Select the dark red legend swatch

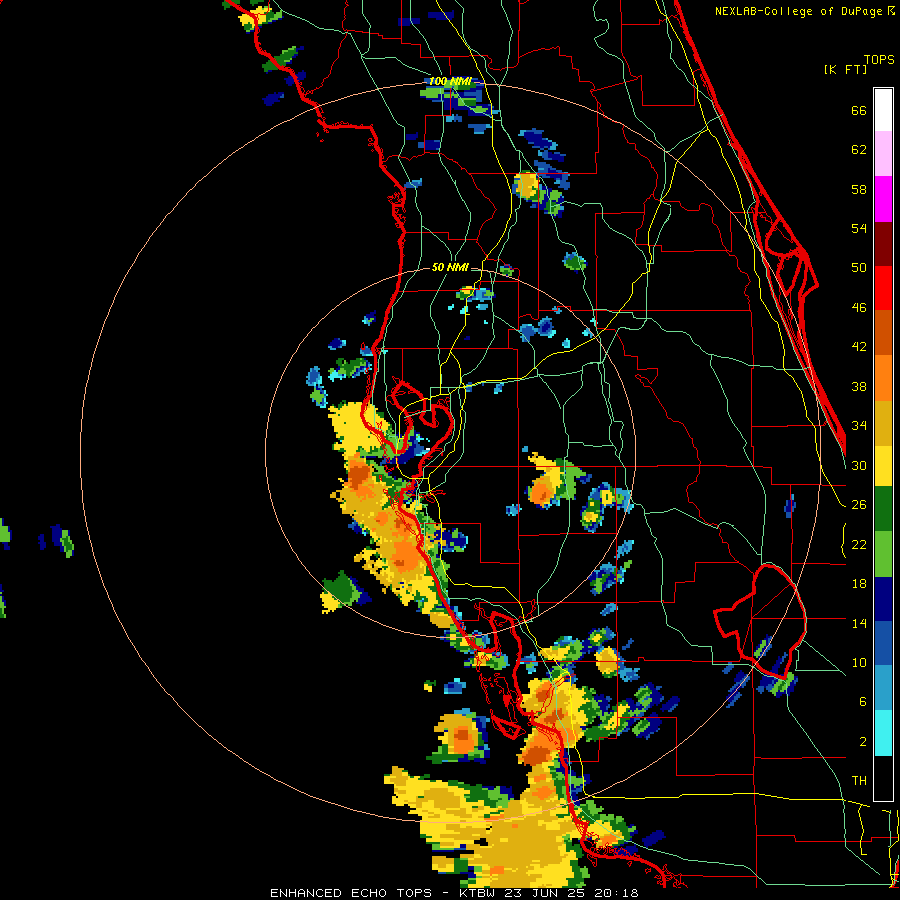click(x=883, y=243)
